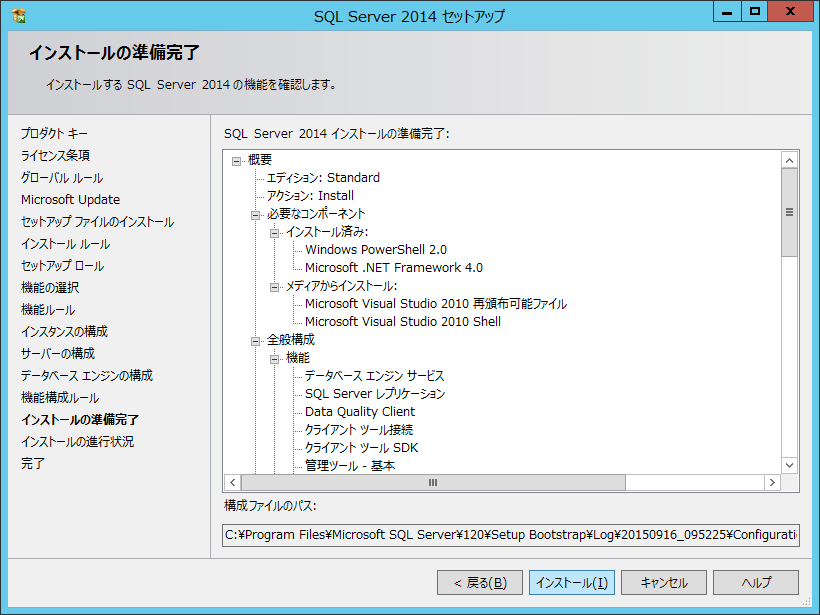820x615 pixels.
Task: Collapse the 全般構成 tree node
Action: click(256, 340)
